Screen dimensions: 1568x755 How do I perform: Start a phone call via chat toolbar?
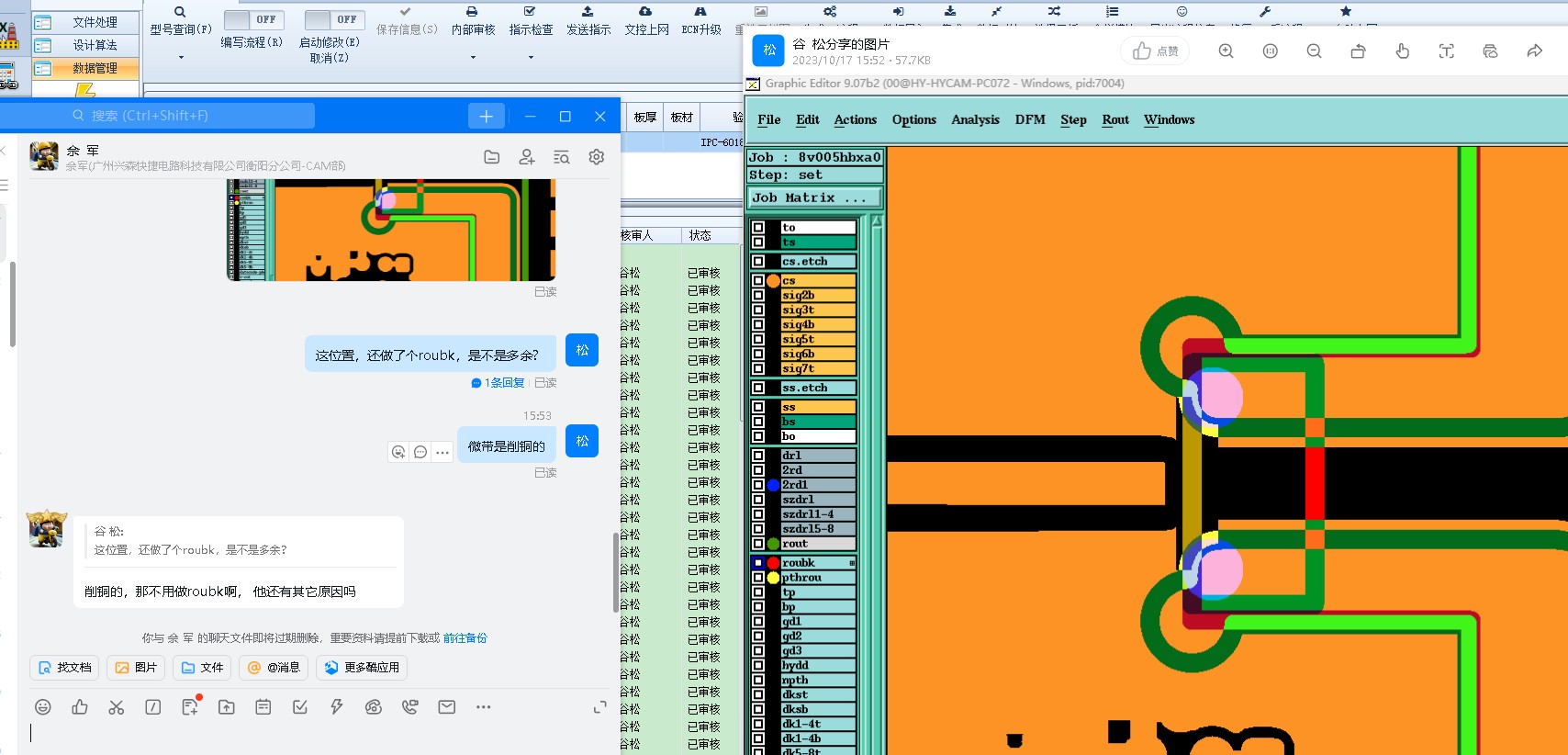tap(410, 706)
